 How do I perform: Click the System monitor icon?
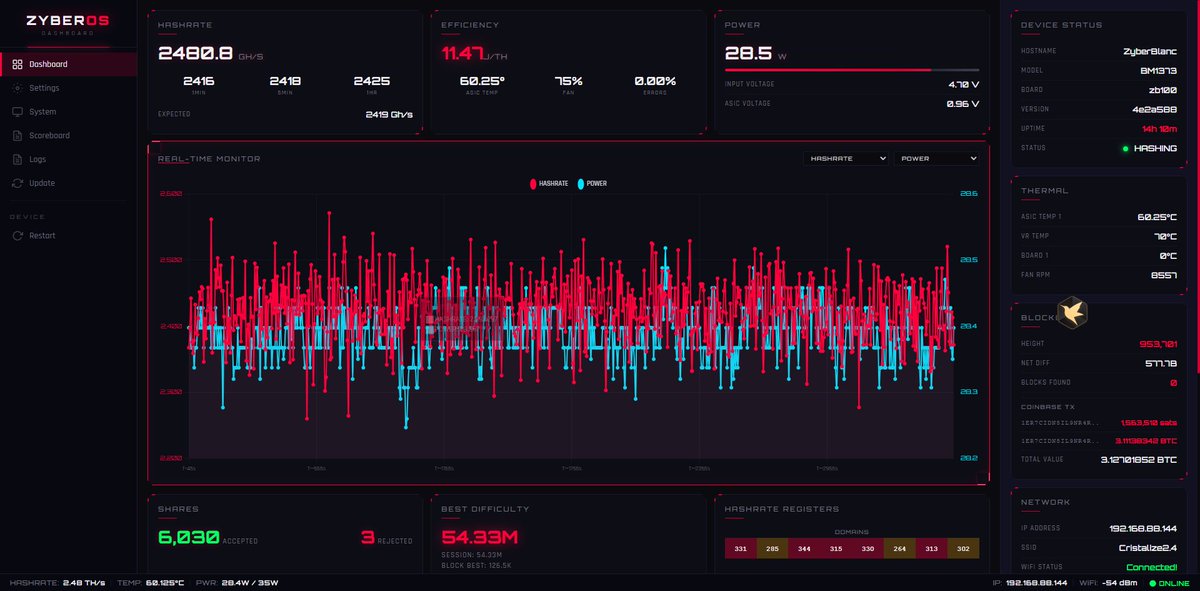coord(17,112)
